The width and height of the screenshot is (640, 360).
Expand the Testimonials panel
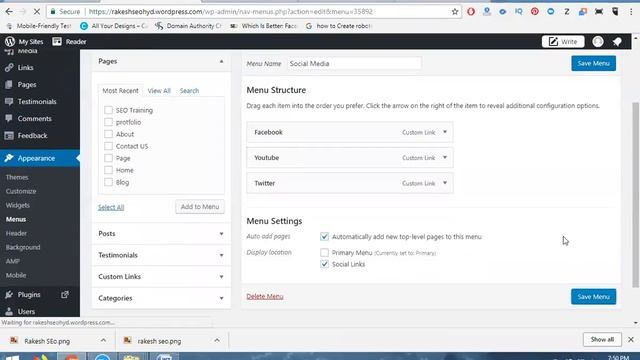221,255
